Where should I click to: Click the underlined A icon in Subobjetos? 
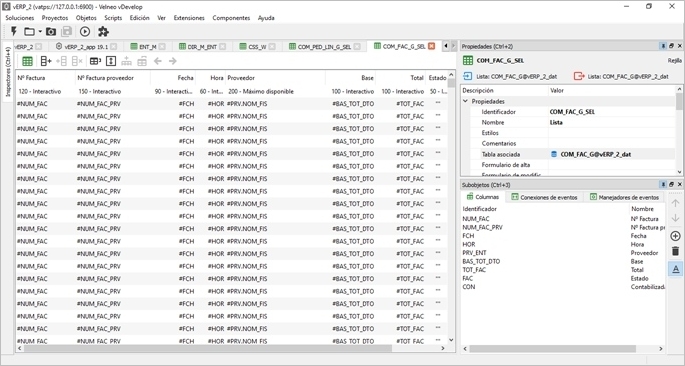(675, 269)
